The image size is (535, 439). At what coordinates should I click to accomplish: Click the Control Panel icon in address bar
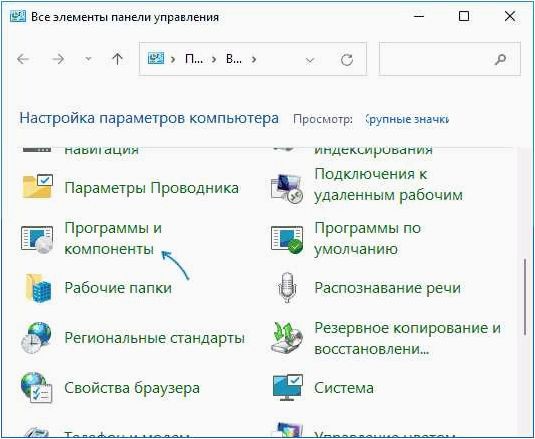click(156, 59)
